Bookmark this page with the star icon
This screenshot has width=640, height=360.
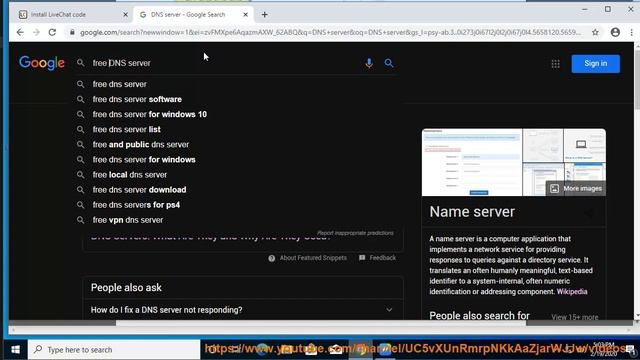tap(595, 32)
